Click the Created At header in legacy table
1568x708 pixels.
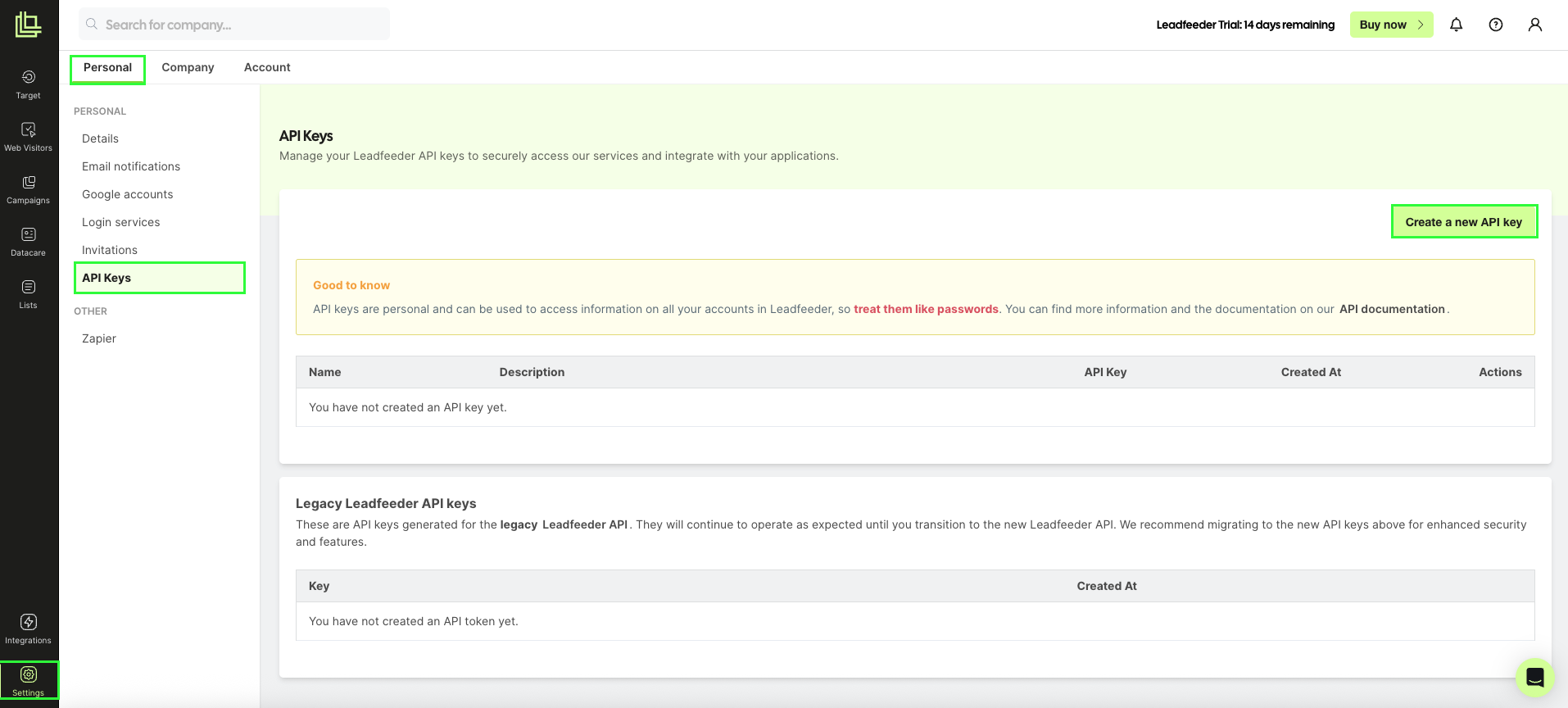(x=1107, y=586)
